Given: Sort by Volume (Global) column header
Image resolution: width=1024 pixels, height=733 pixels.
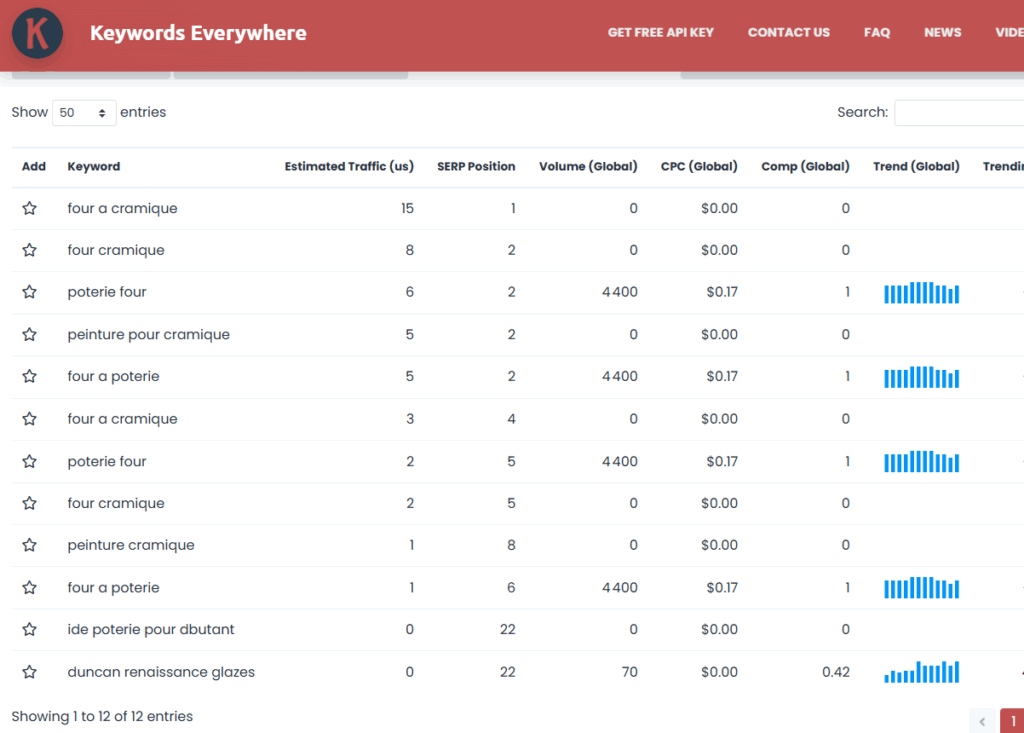Looking at the screenshot, I should (588, 167).
